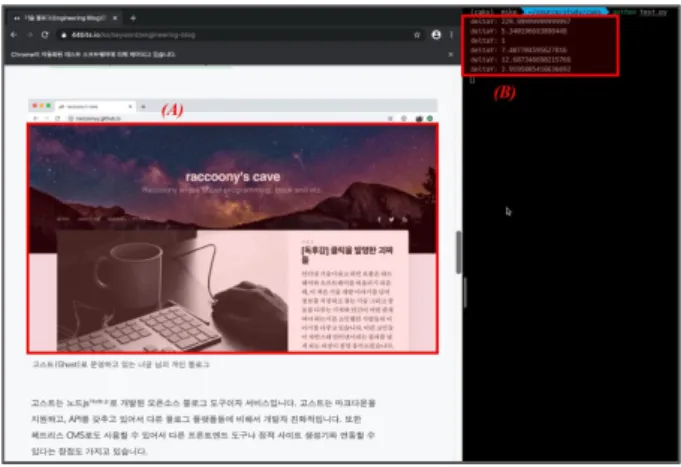Click the page's vertical scrollbar thumb
The height and width of the screenshot is (467, 681).
click(x=458, y=252)
